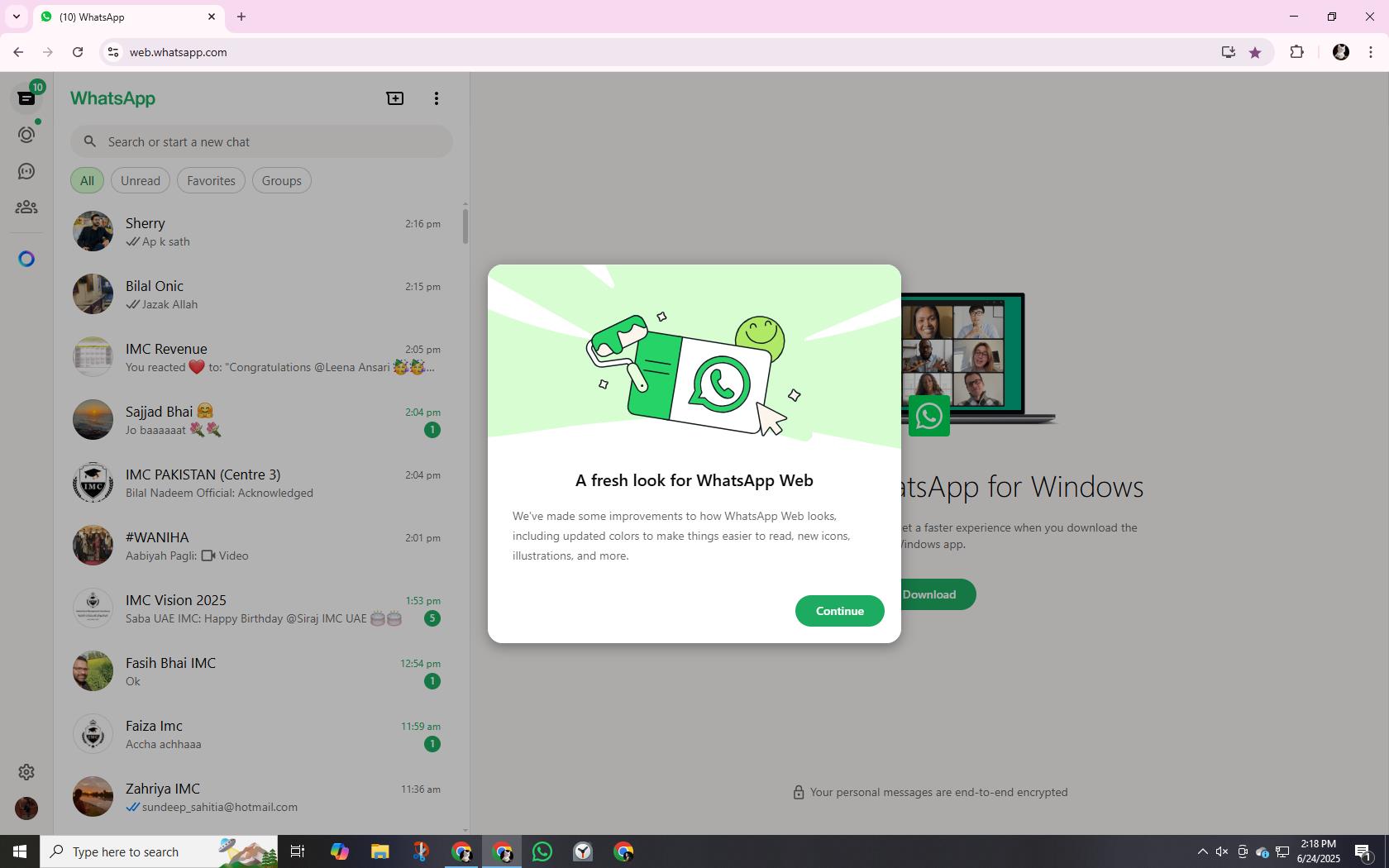The image size is (1389, 868).
Task: Open the tab search dropdown arrow
Action: (16, 17)
